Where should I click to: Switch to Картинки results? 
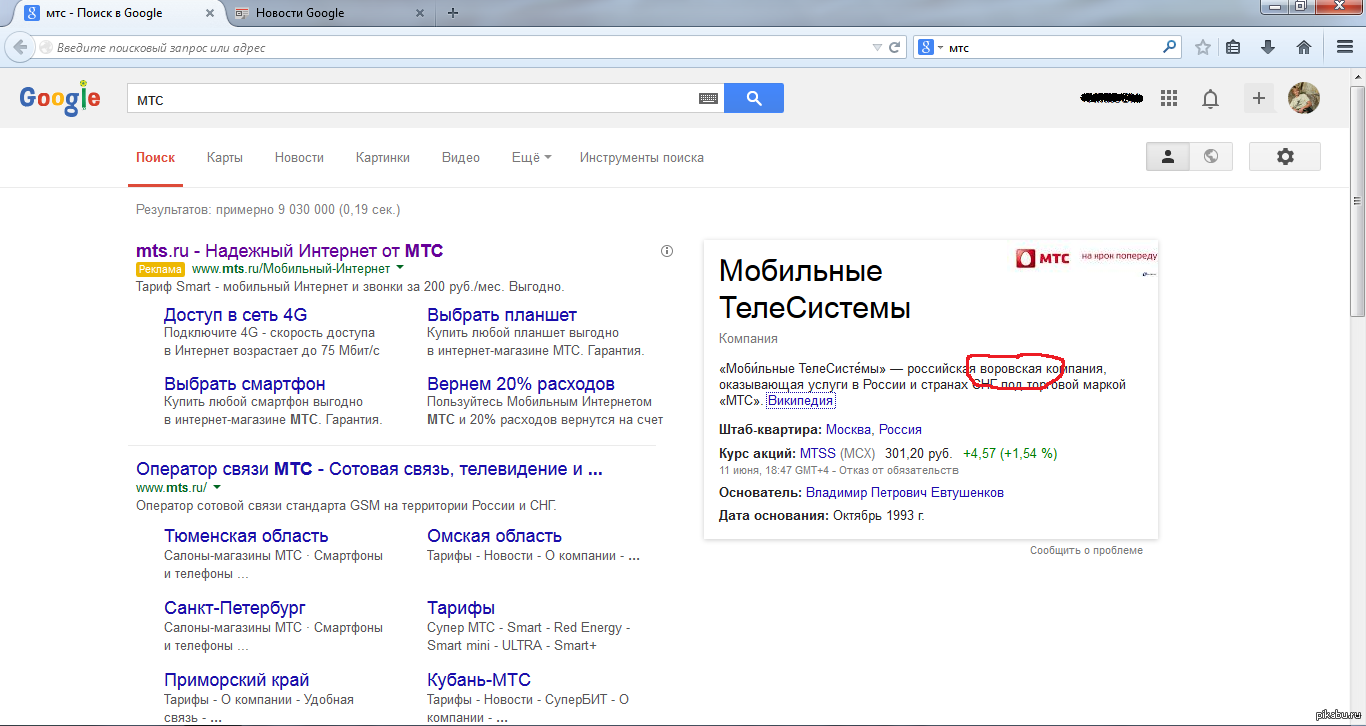(383, 158)
